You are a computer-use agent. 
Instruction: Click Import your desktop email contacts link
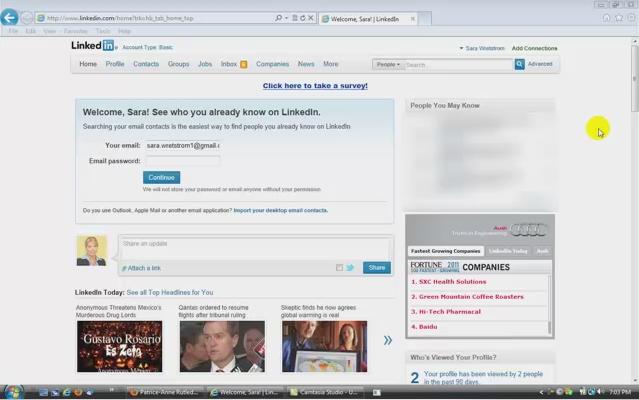280,210
